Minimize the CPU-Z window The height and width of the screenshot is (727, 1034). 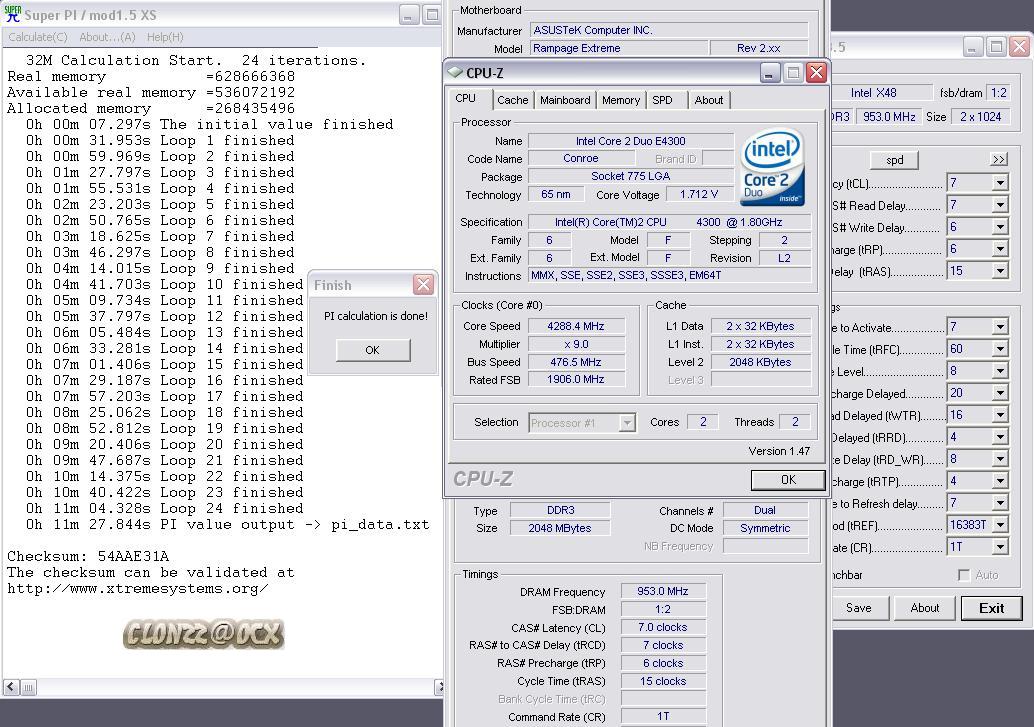click(x=770, y=73)
